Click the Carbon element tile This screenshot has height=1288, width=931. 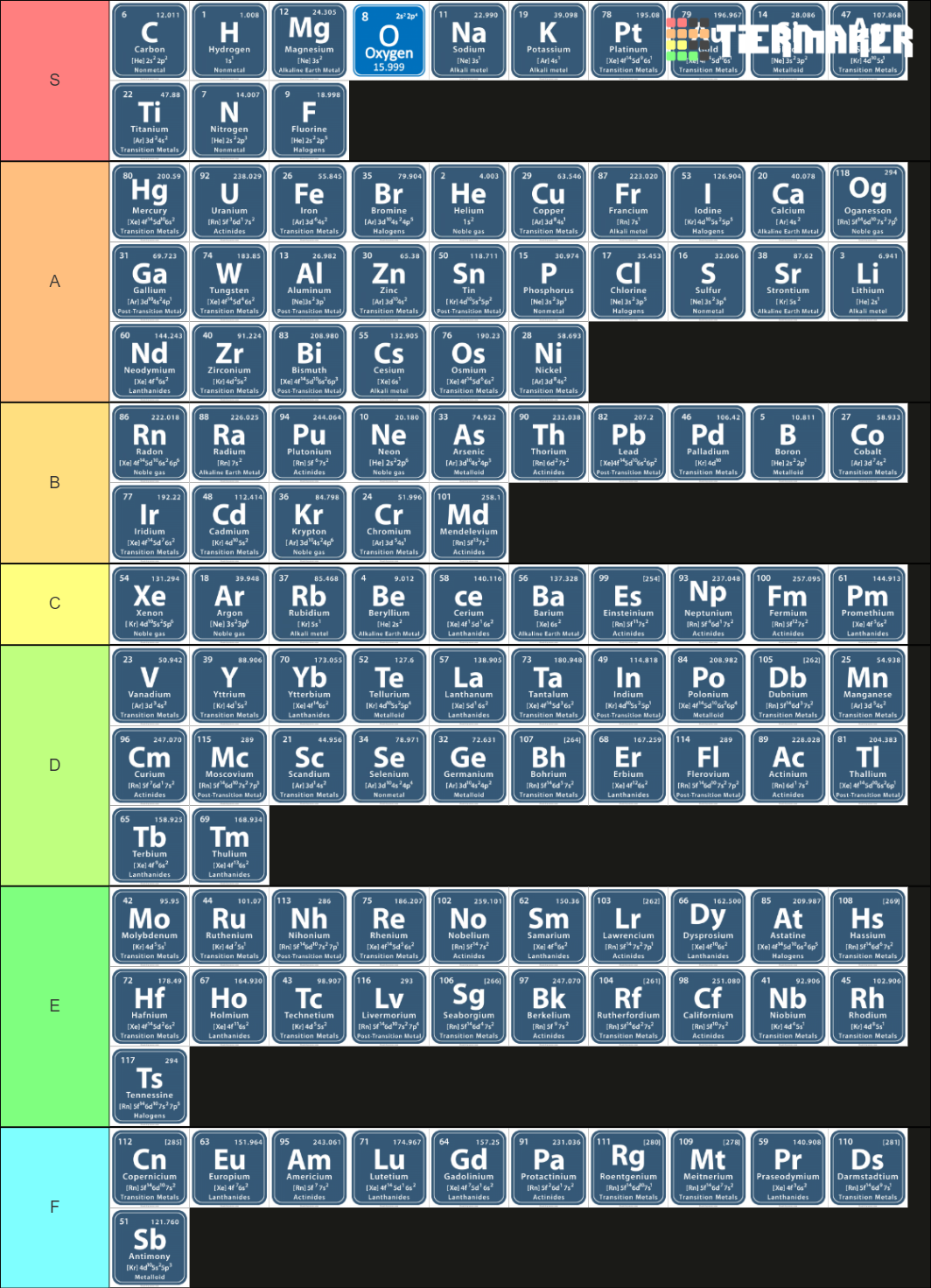149,39
